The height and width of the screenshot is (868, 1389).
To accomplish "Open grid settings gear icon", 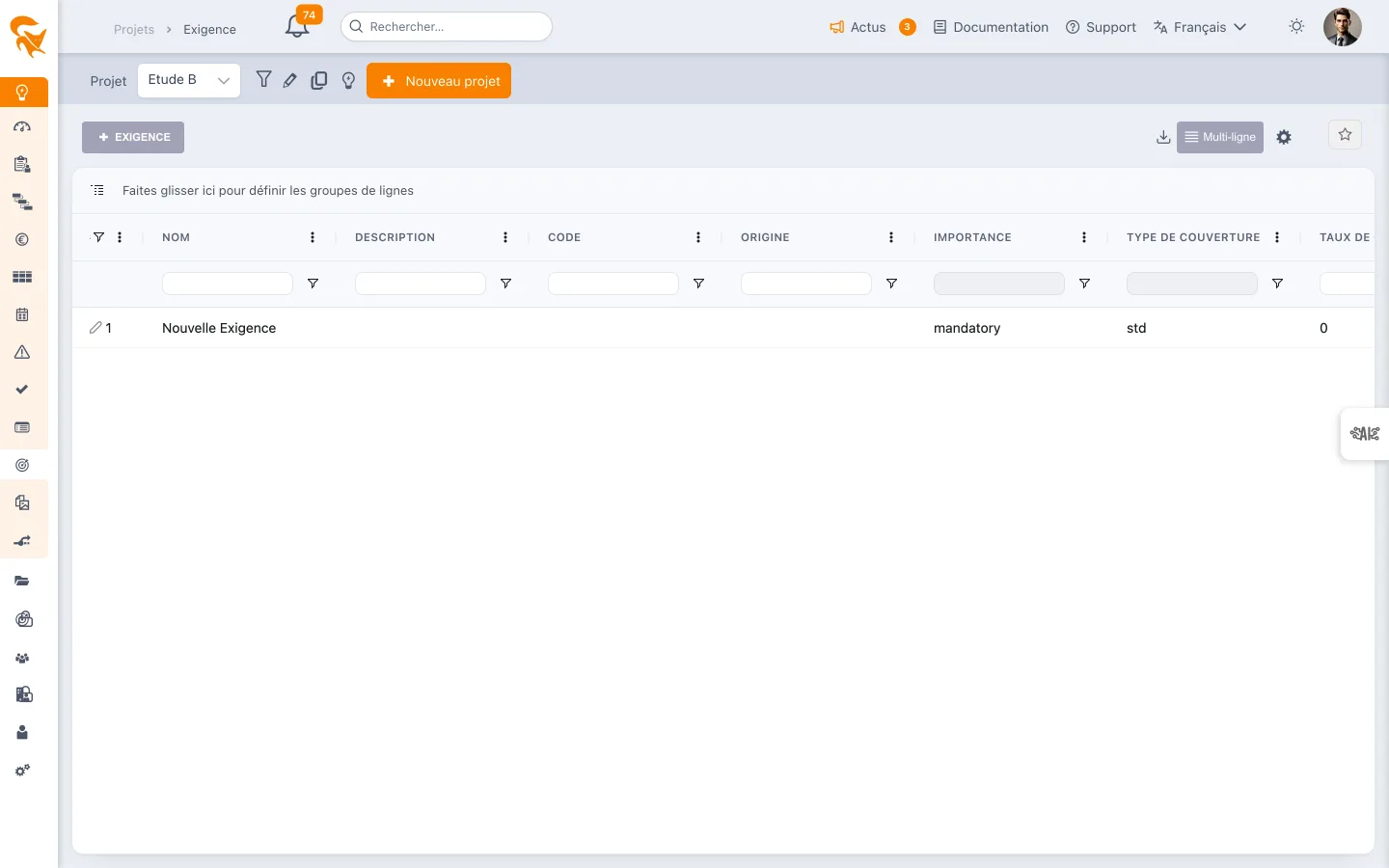I will pos(1284,137).
